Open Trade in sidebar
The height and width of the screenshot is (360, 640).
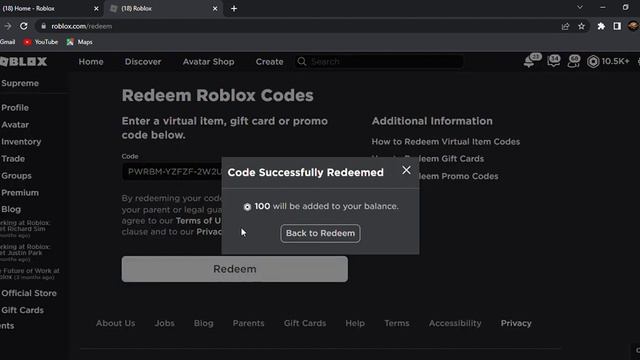tap(13, 159)
